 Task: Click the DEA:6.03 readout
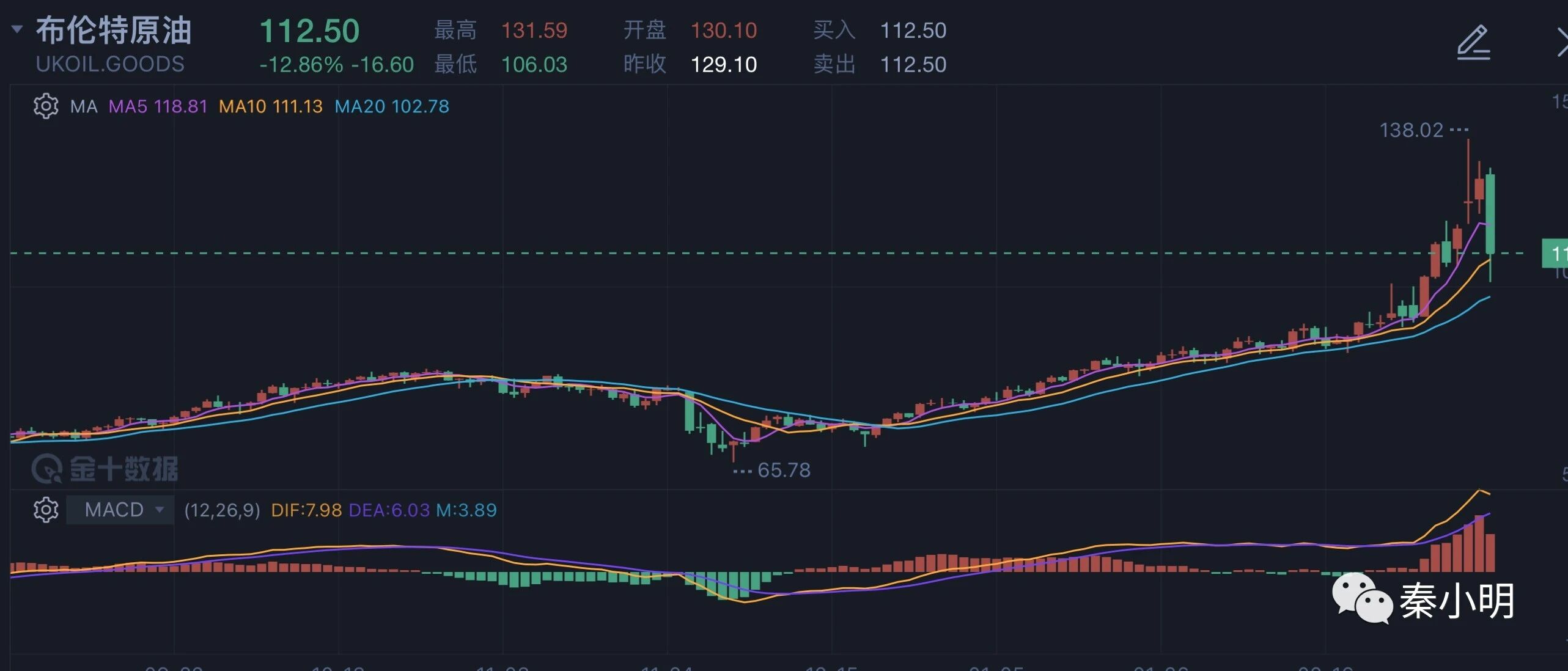point(389,510)
